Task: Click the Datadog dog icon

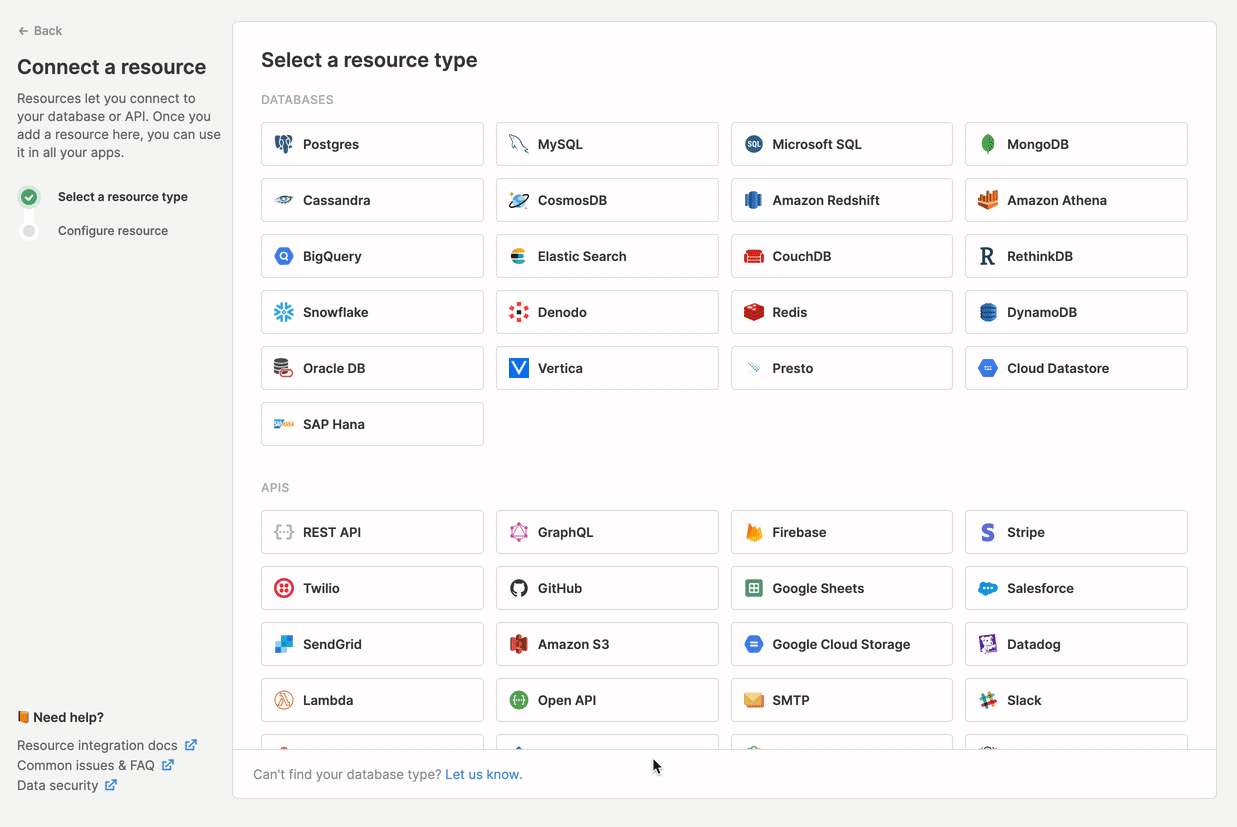Action: tap(988, 644)
